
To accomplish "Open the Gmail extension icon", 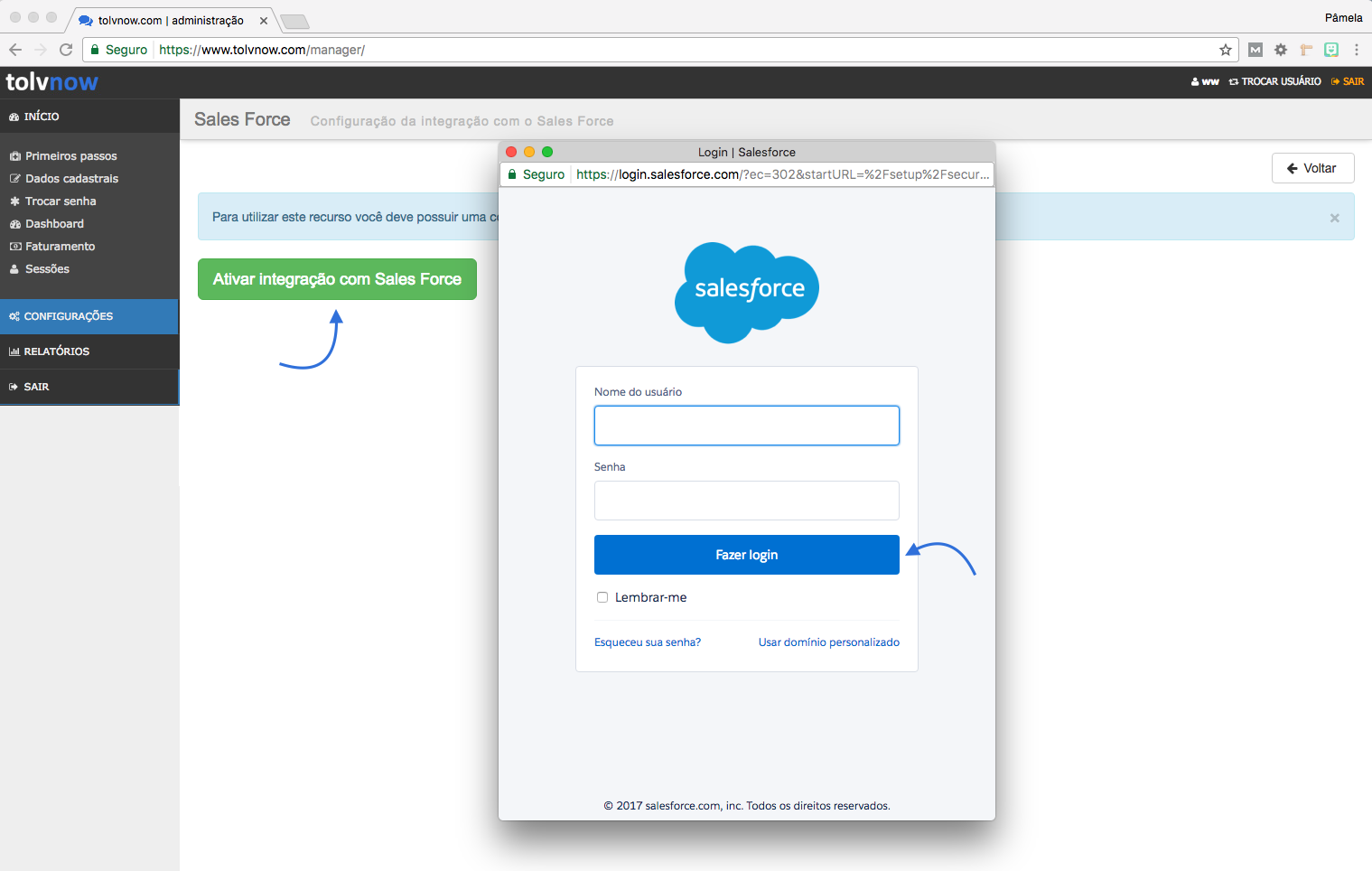I will (x=1255, y=50).
